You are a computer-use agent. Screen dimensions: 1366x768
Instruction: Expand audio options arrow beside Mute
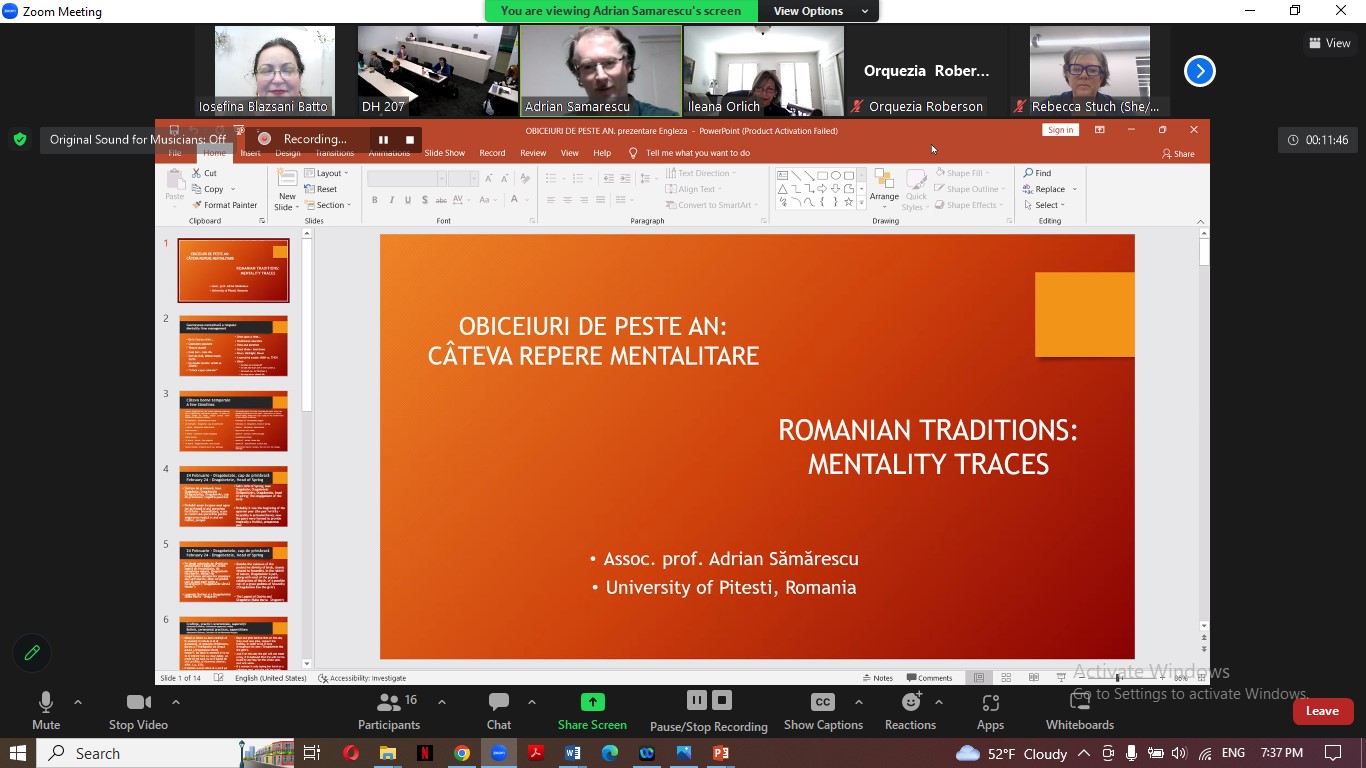[x=78, y=702]
